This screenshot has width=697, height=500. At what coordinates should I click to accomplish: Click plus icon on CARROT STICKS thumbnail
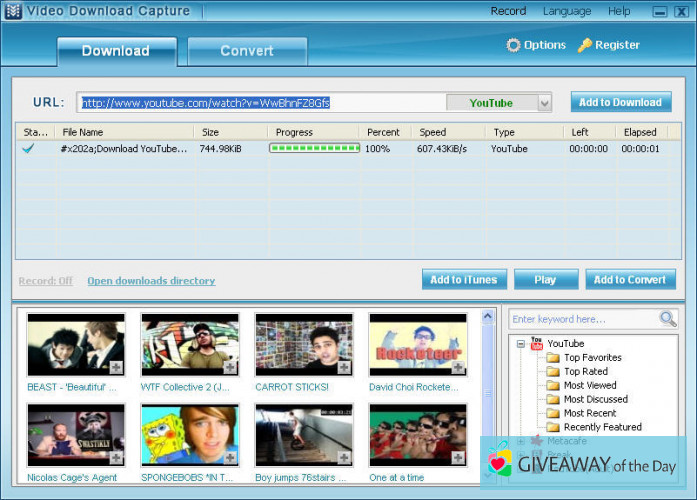344,369
